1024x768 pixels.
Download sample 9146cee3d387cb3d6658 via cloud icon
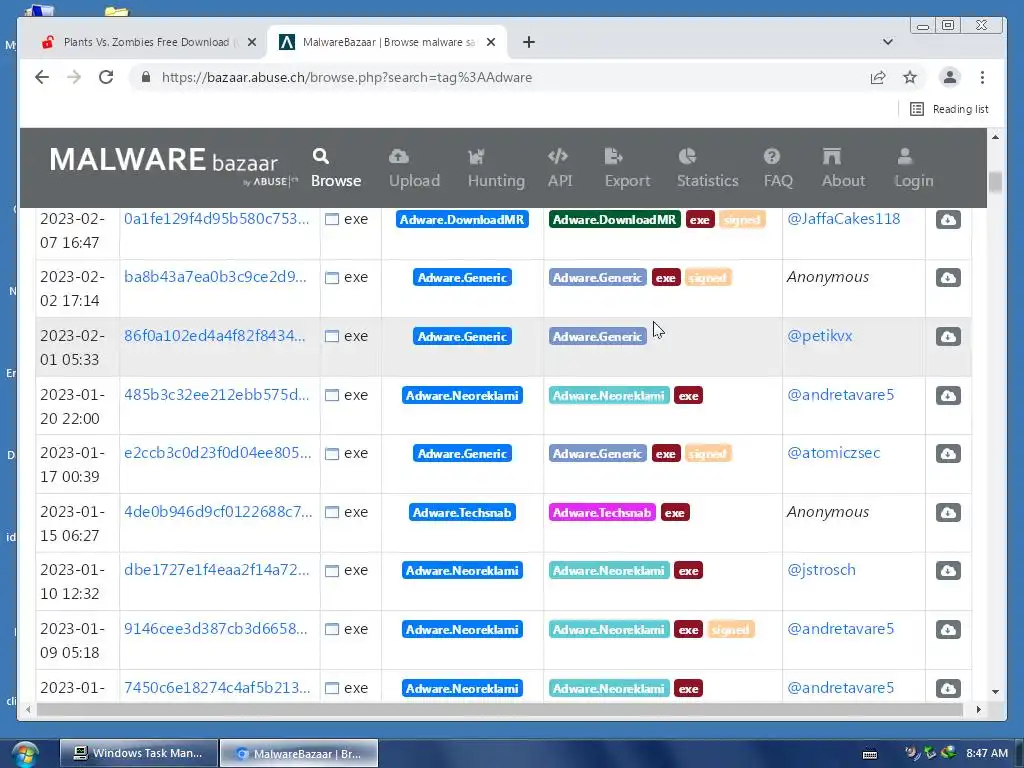pyautogui.click(x=948, y=629)
